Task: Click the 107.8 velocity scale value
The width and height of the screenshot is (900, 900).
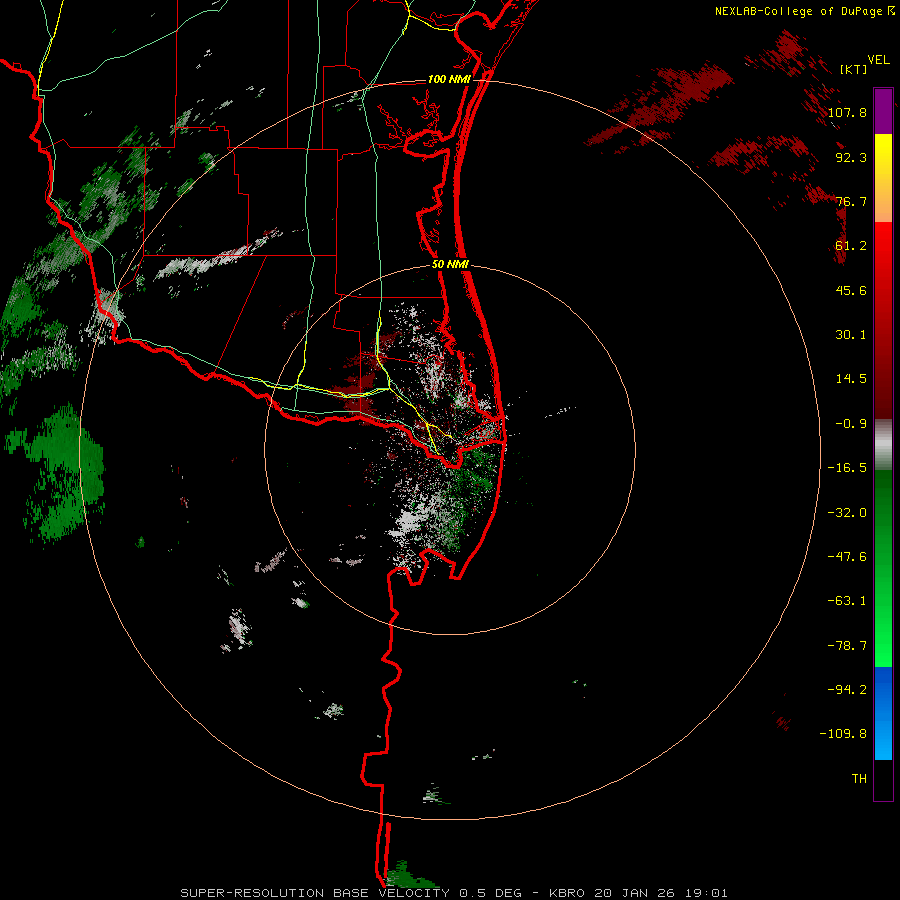Action: tap(847, 112)
